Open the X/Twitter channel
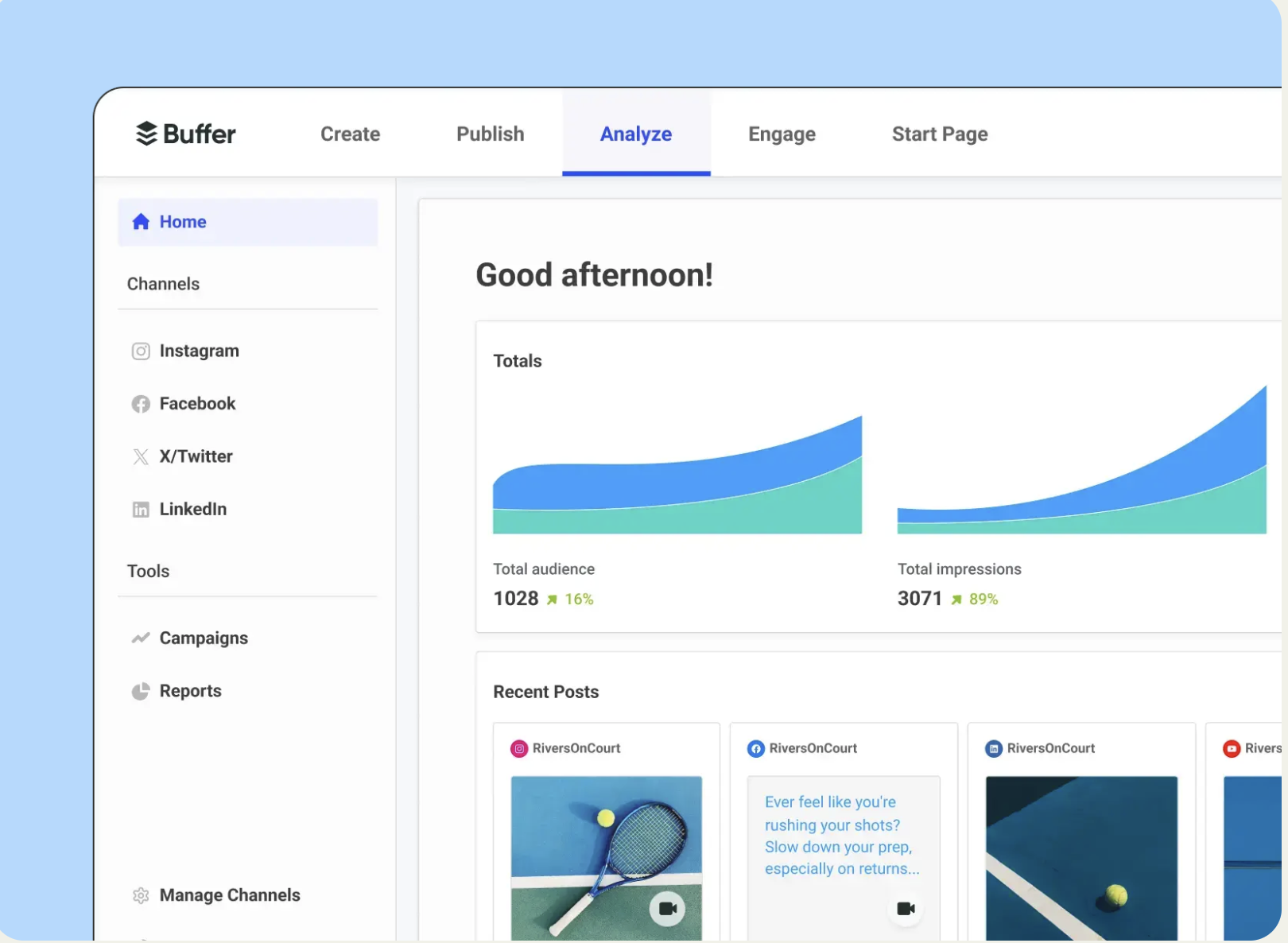 (x=196, y=456)
